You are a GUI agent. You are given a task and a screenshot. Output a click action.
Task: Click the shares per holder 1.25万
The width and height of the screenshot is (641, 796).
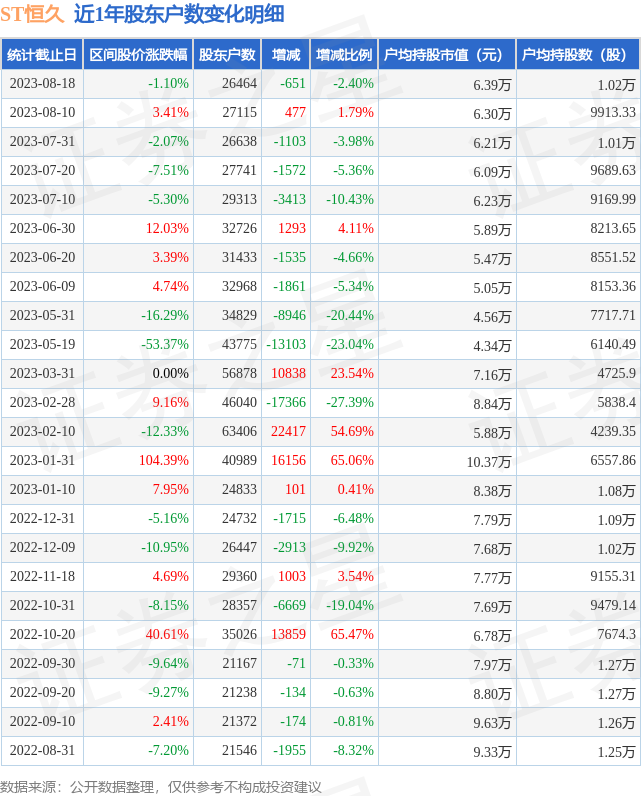(x=617, y=751)
